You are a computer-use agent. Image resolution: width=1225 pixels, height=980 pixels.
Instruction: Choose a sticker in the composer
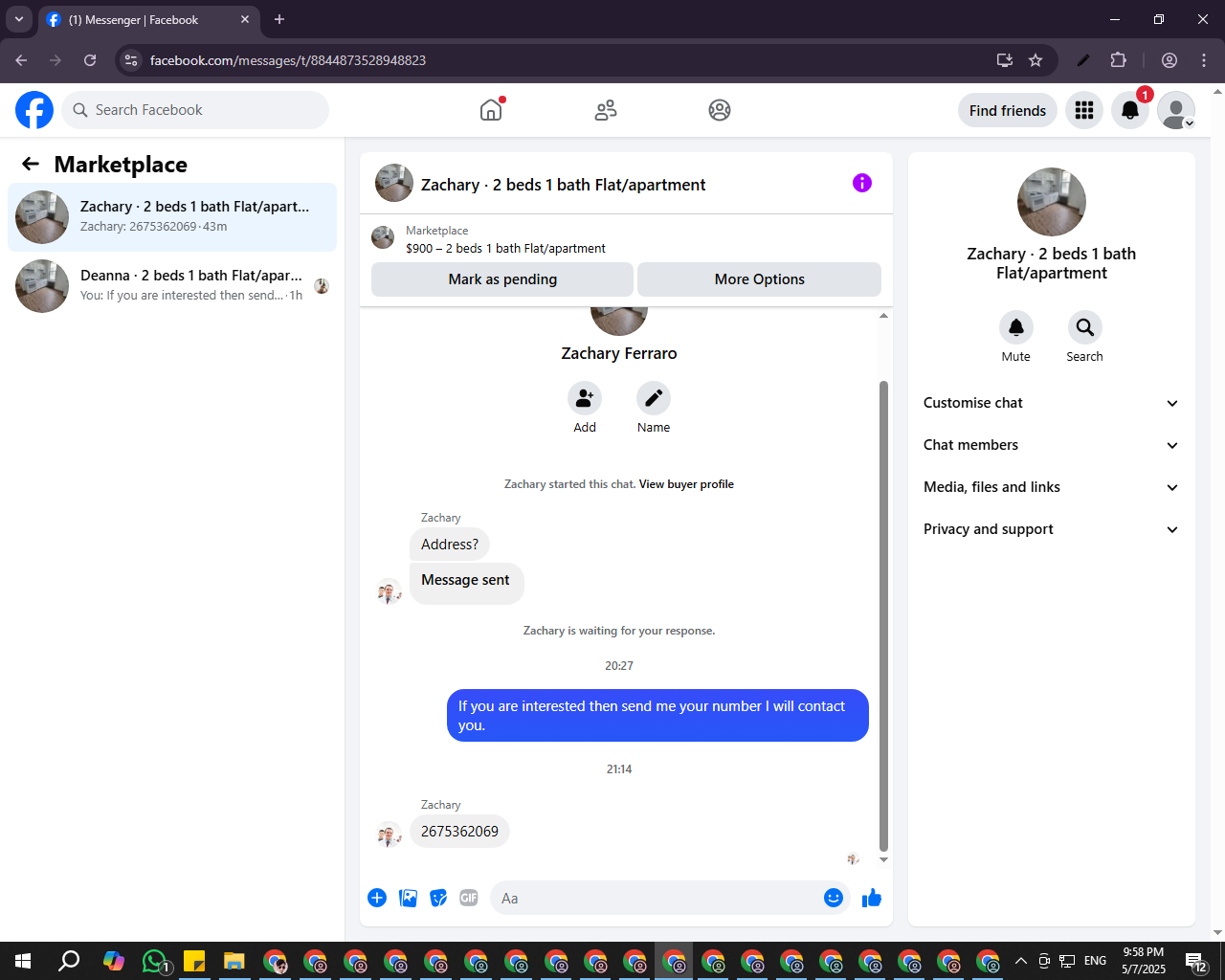[x=438, y=898]
